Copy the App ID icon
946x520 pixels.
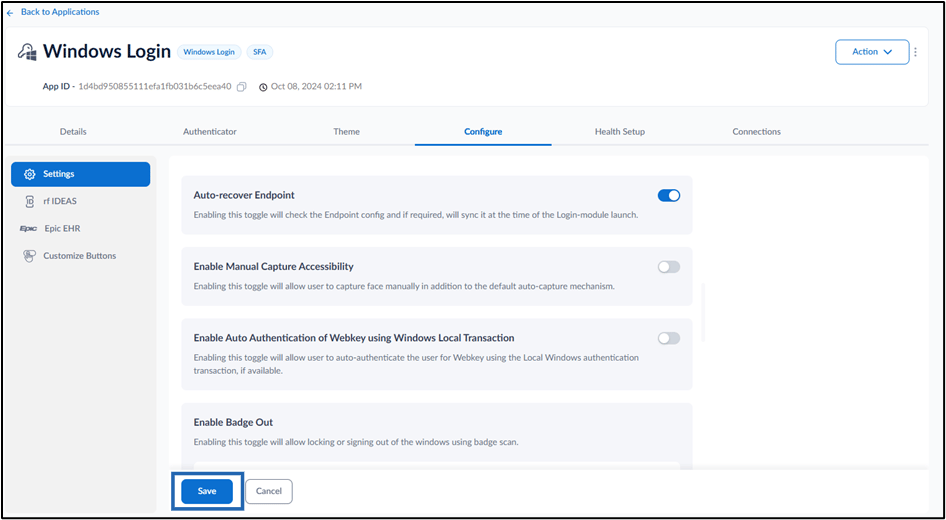[x=241, y=87]
